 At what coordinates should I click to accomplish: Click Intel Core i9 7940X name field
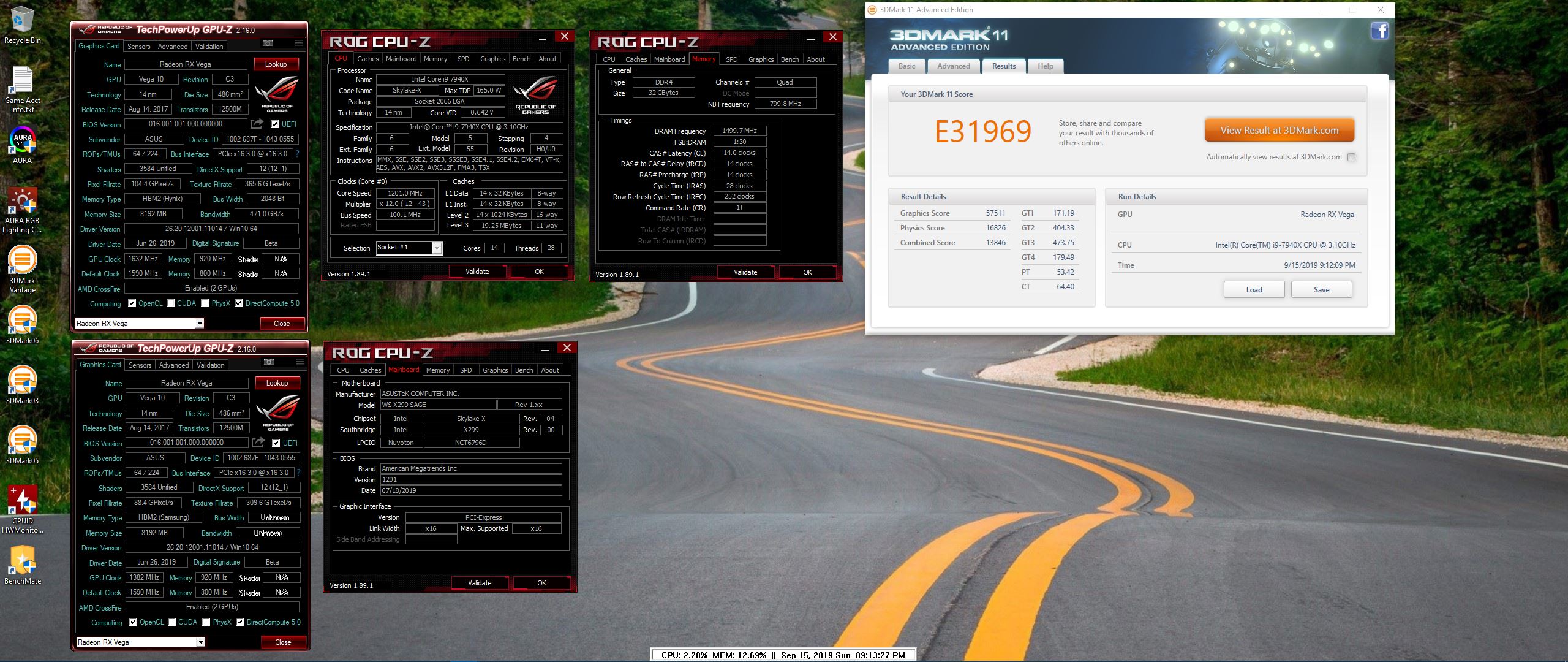(440, 79)
